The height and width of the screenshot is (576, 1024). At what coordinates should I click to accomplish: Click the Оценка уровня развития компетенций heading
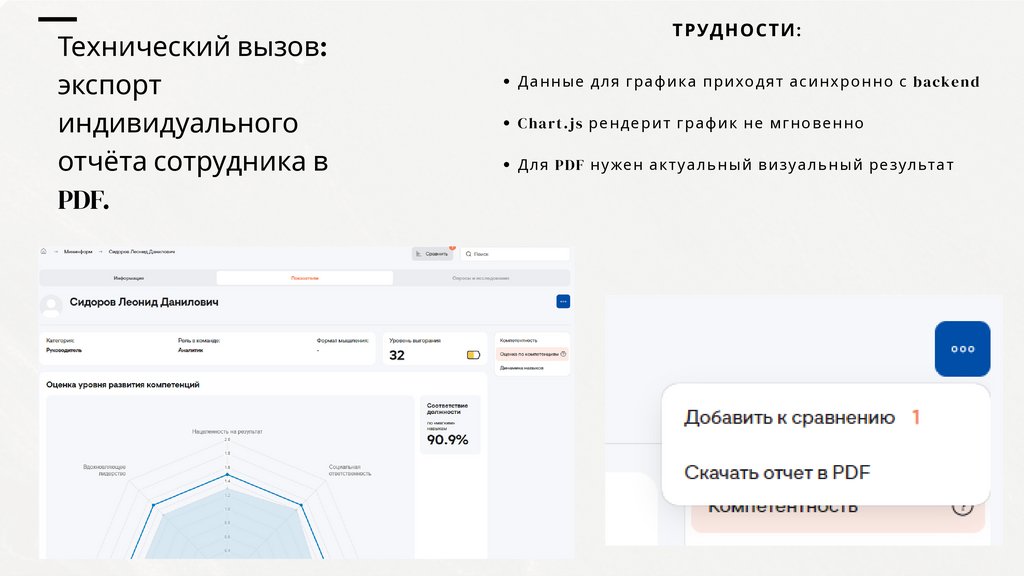click(123, 385)
